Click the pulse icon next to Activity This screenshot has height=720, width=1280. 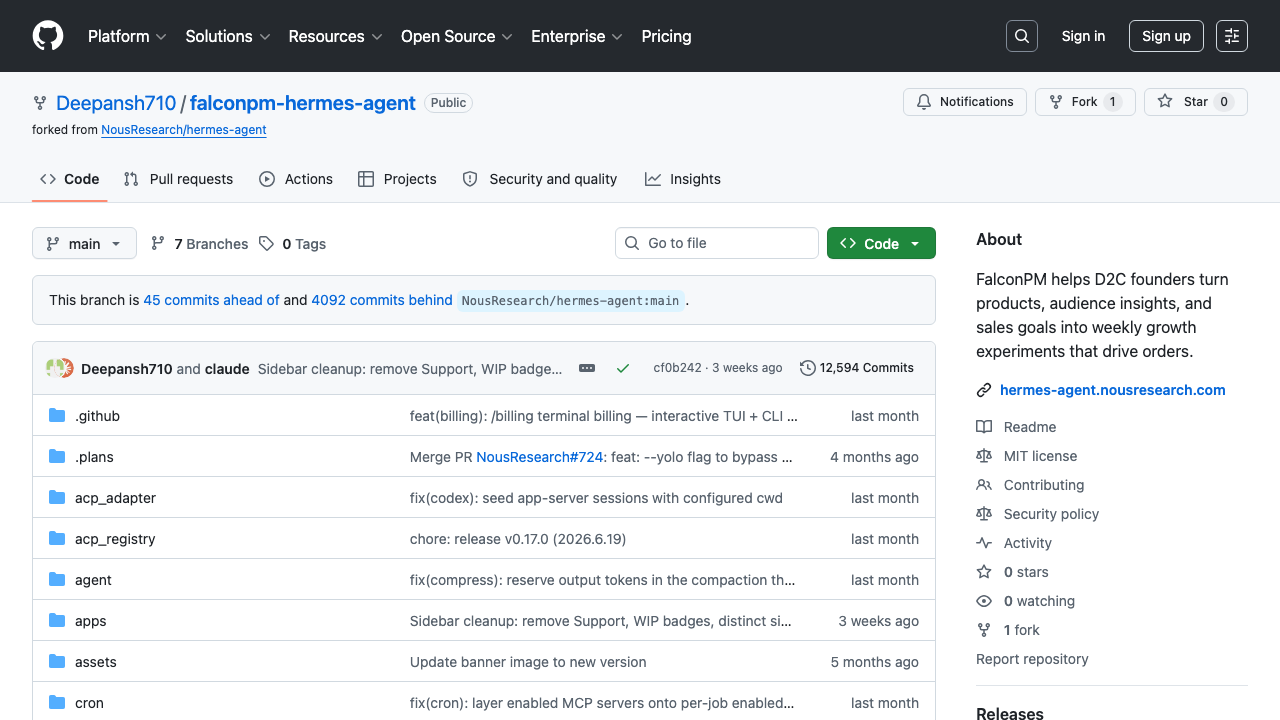[984, 543]
